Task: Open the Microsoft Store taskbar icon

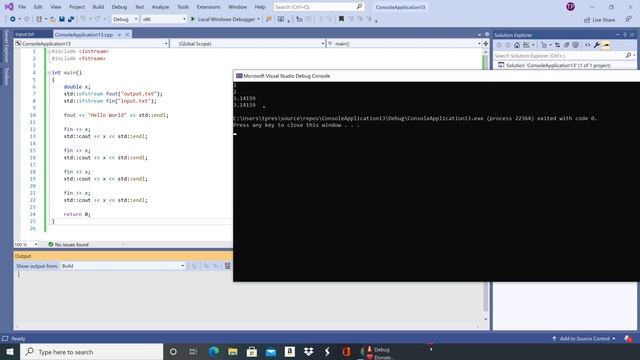Action: [252, 351]
